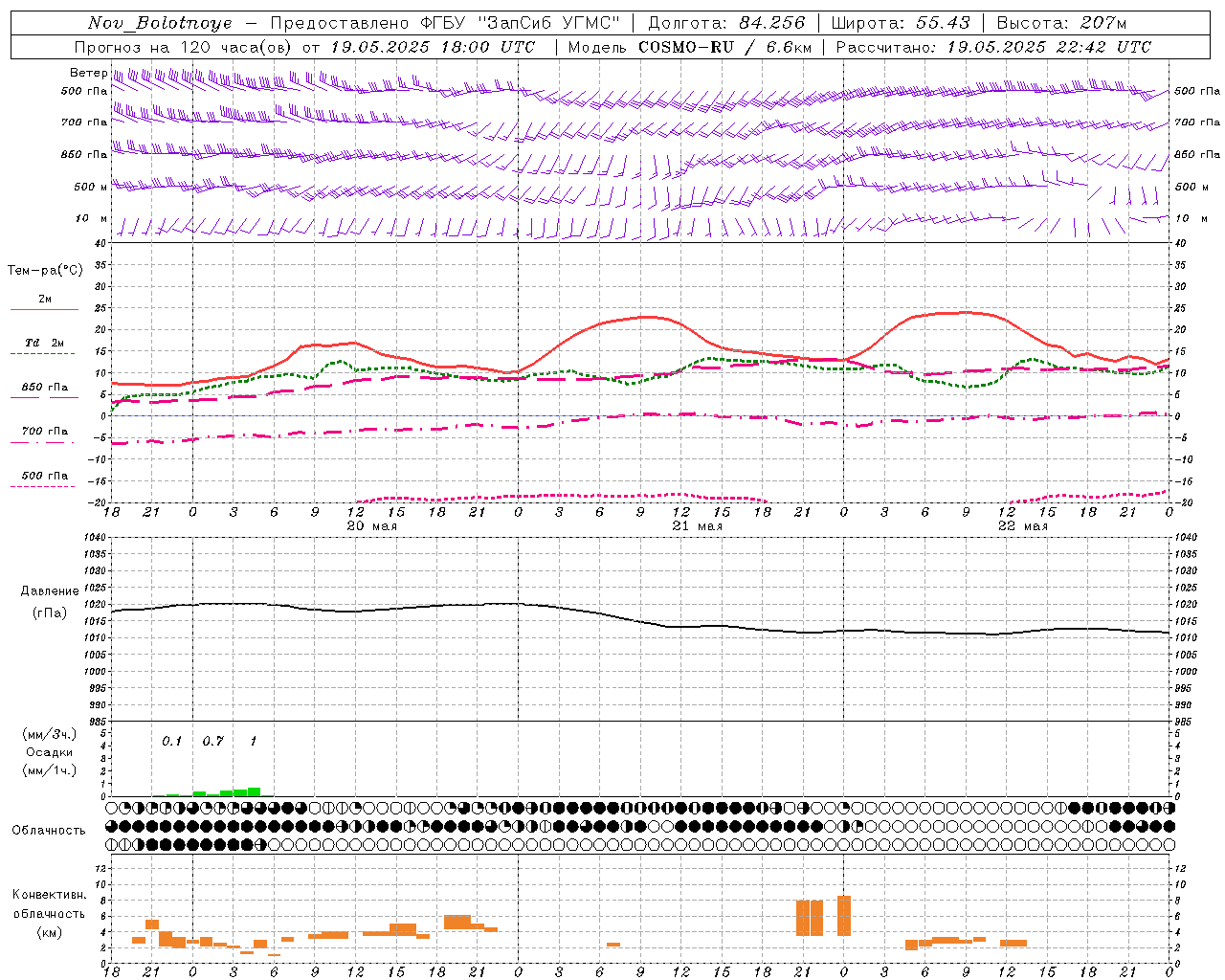This screenshot has width=1225, height=980.
Task: Click 'Прогноз на 120 часа(ов)' forecast text
Action: point(184,47)
